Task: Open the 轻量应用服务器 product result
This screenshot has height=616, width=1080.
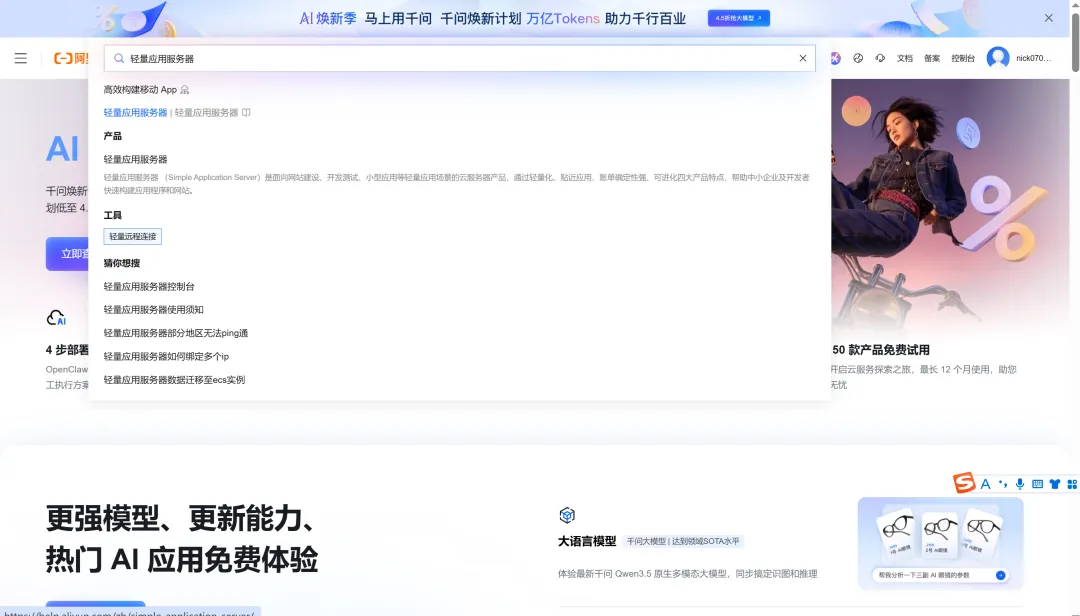Action: [x=135, y=159]
